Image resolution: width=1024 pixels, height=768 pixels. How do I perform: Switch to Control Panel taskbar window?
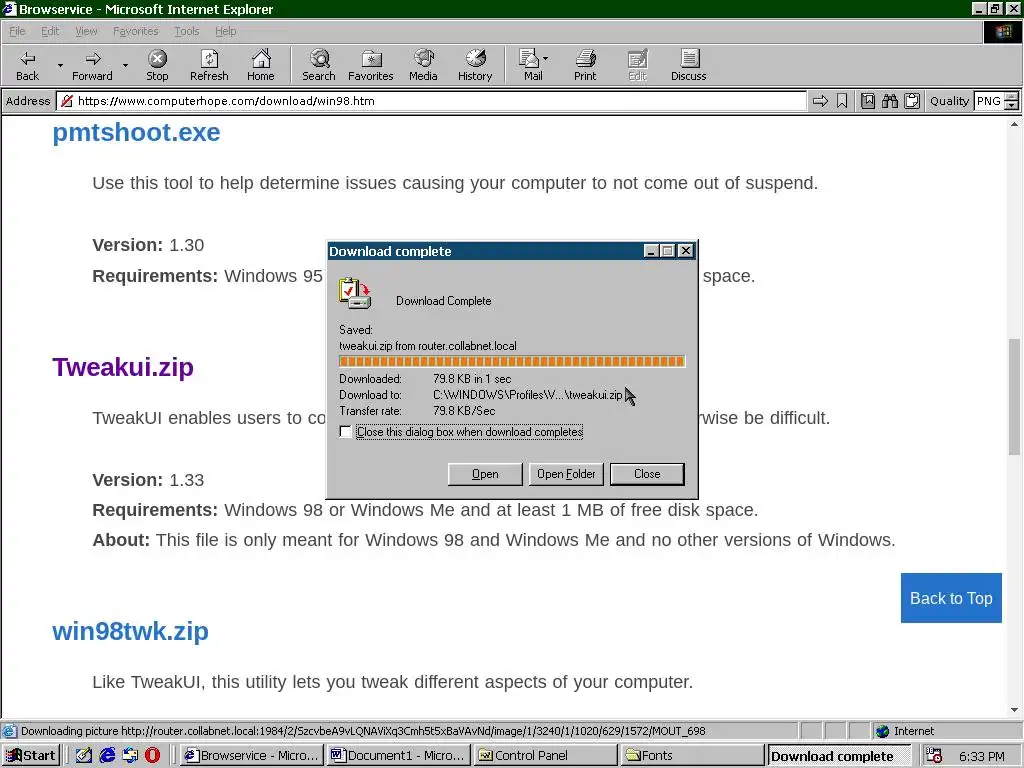point(545,756)
